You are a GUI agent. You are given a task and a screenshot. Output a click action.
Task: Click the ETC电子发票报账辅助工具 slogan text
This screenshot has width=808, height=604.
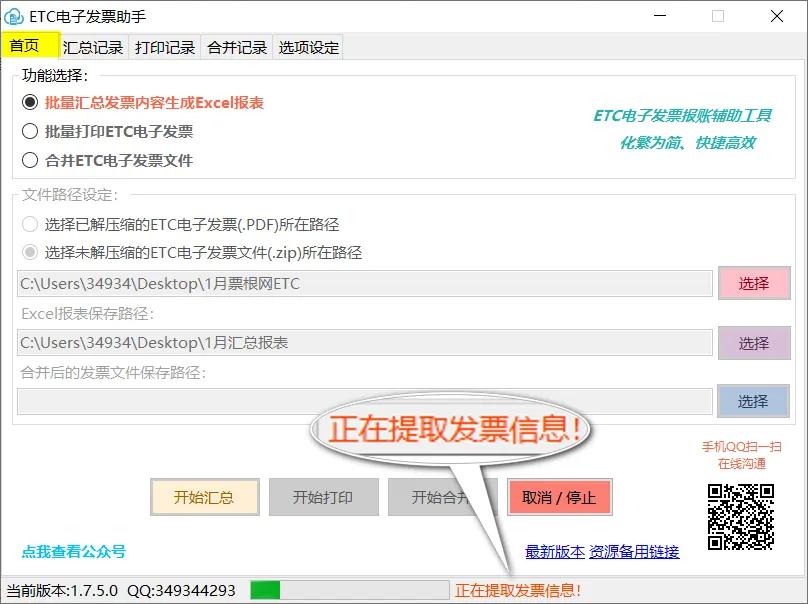pos(683,115)
